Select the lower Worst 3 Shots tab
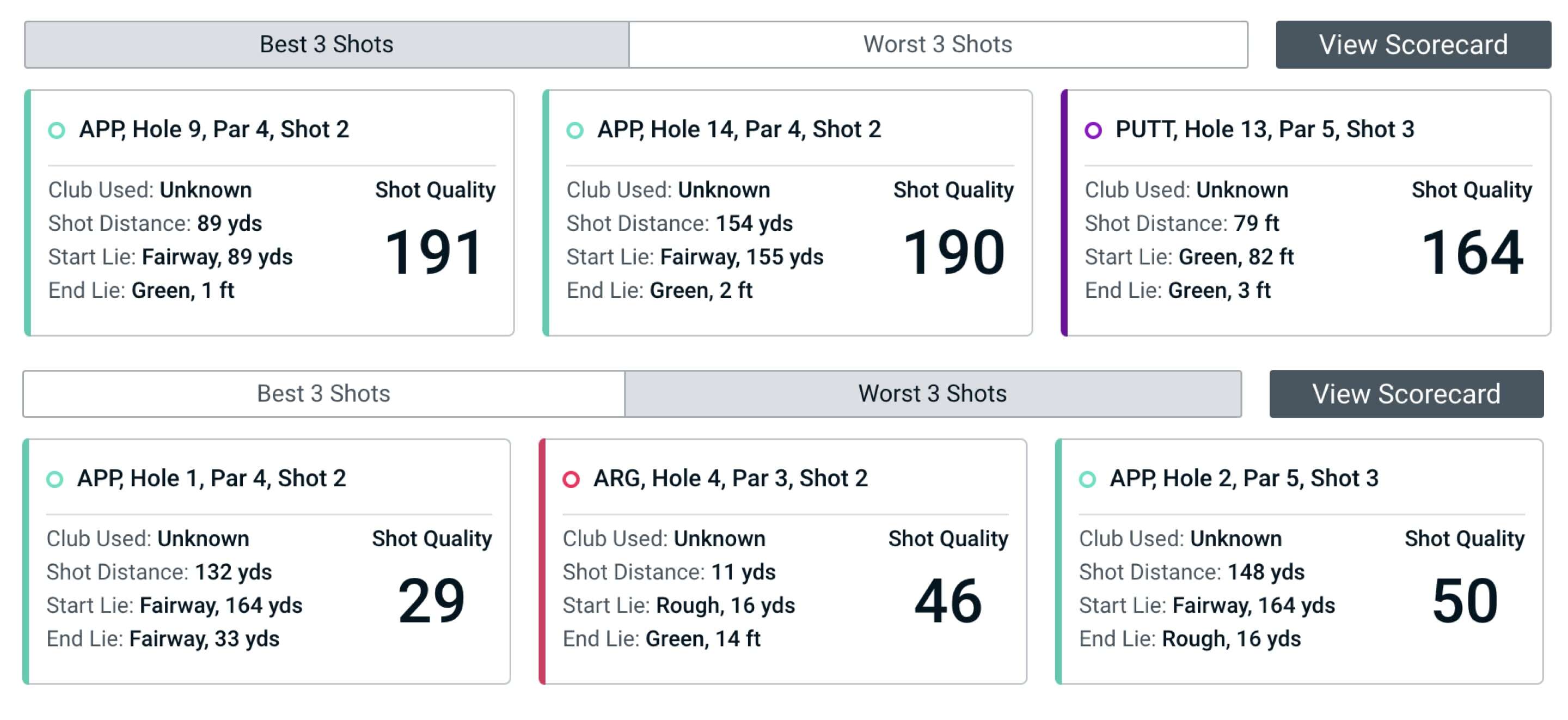 pyautogui.click(x=932, y=394)
